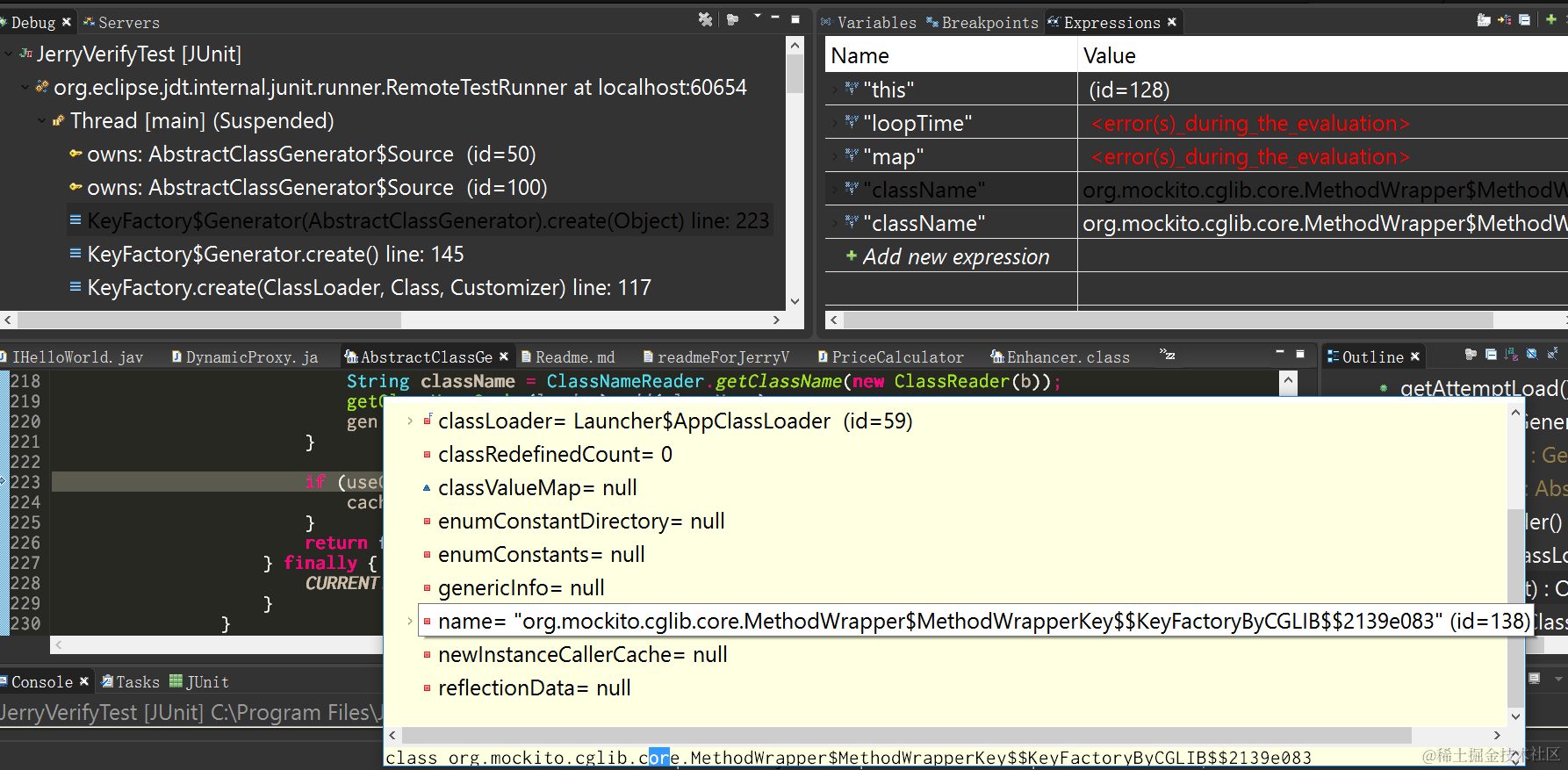The height and width of the screenshot is (770, 1568).
Task: Click inspect popup vertical scrollbar up arrow
Action: (1515, 413)
